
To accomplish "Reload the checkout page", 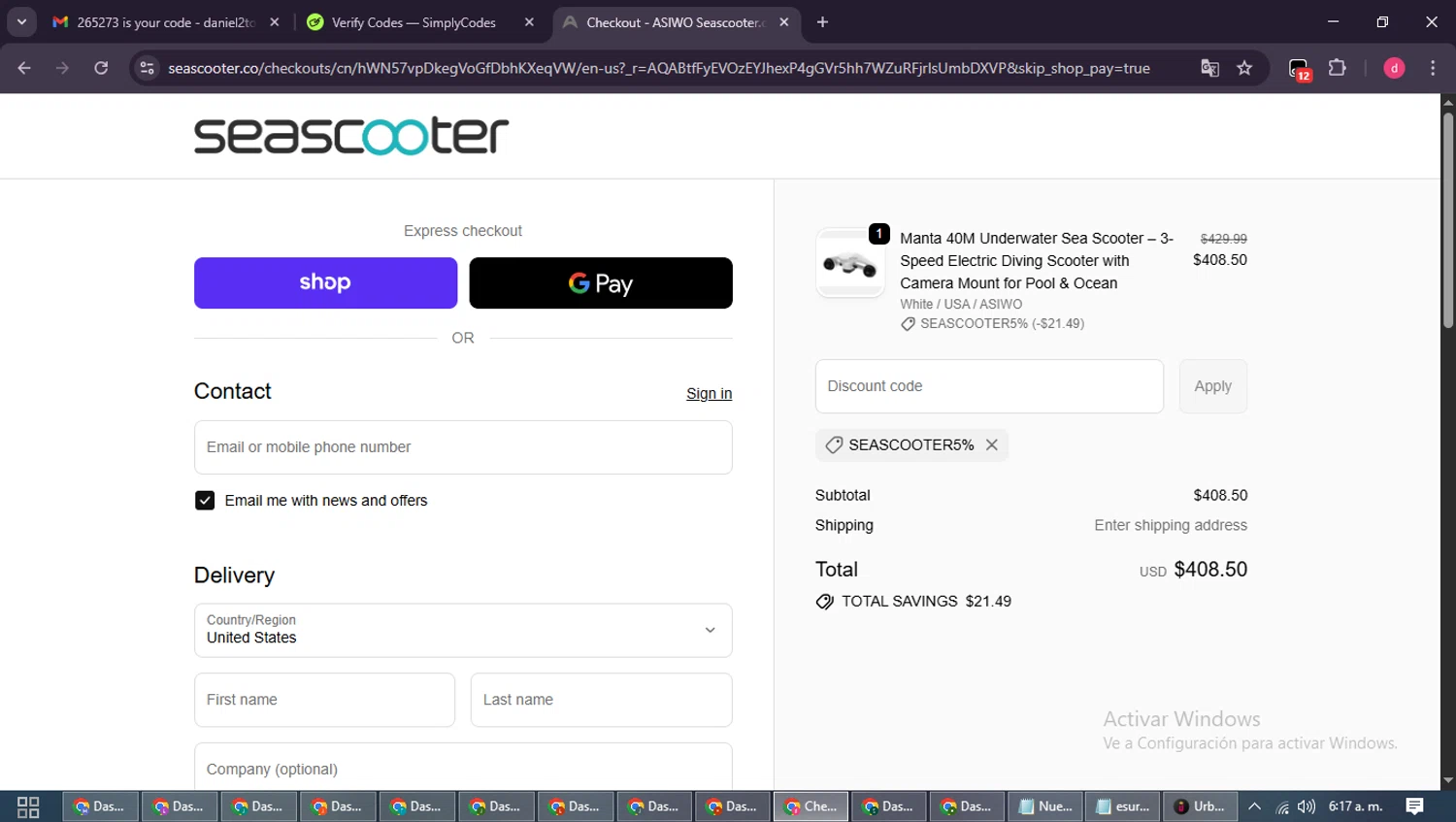I will point(101,68).
